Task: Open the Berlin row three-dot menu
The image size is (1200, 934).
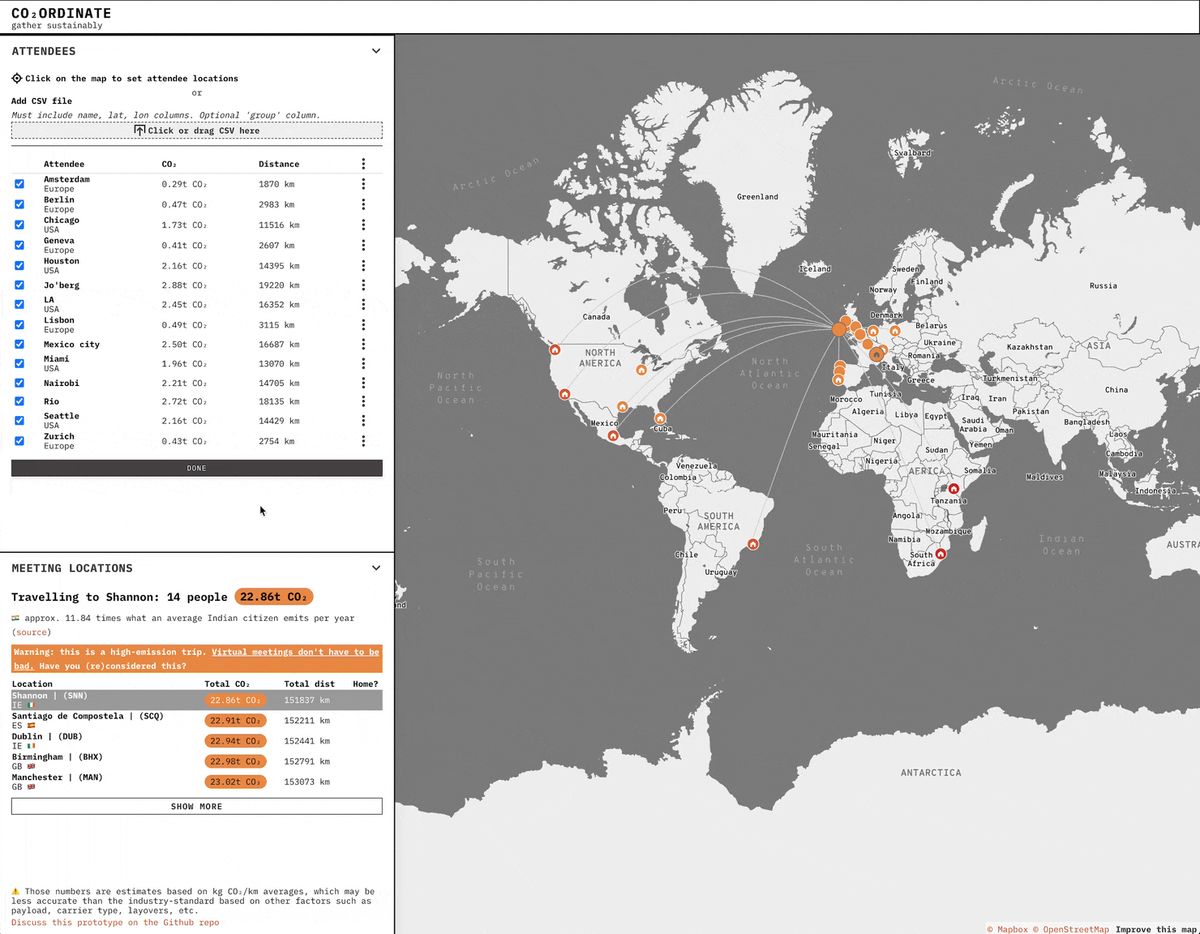Action: click(x=363, y=204)
